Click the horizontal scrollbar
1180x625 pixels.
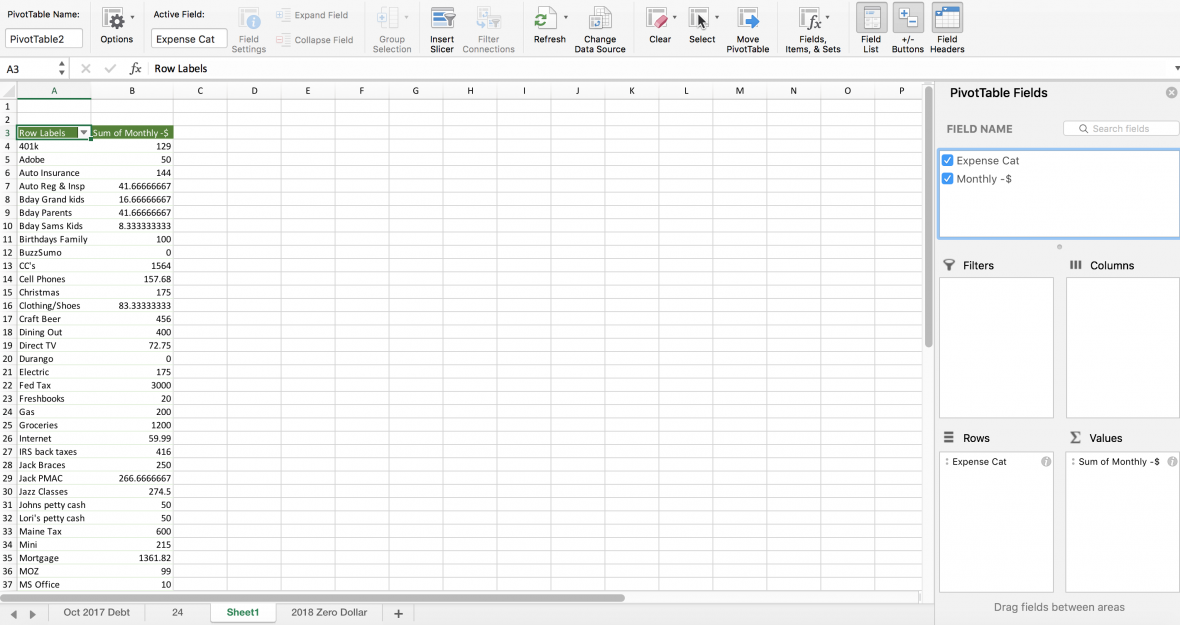tap(312, 598)
